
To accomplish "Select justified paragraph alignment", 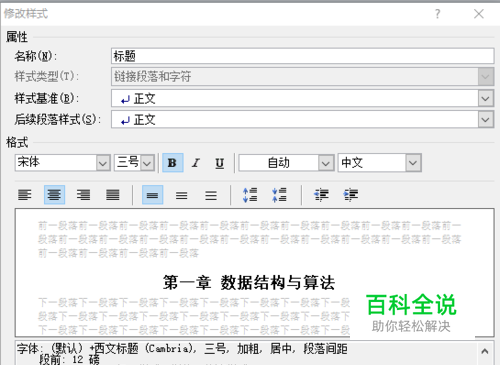I will pyautogui.click(x=113, y=195).
